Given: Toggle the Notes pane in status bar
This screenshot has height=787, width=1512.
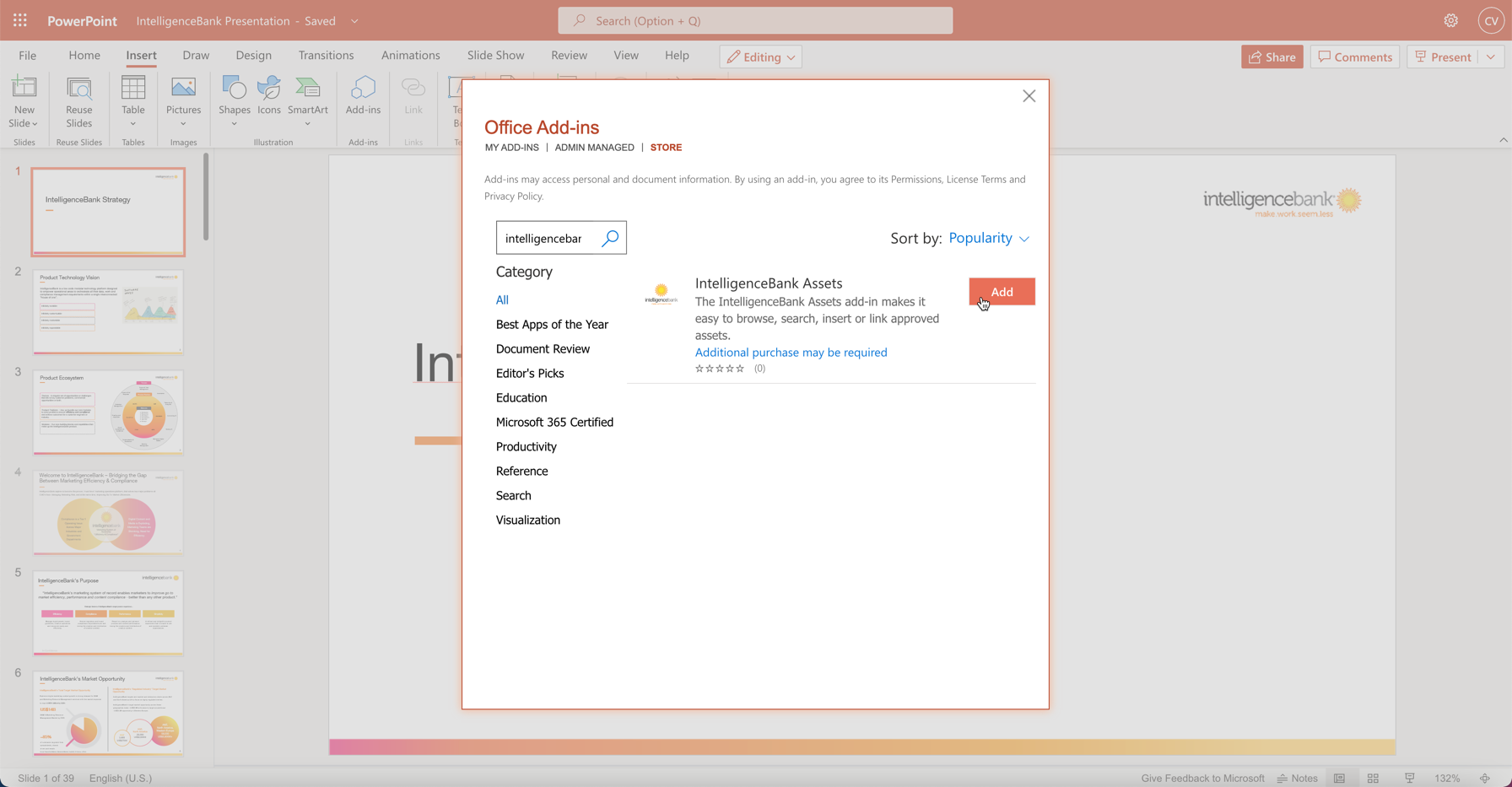Looking at the screenshot, I should point(1297,778).
